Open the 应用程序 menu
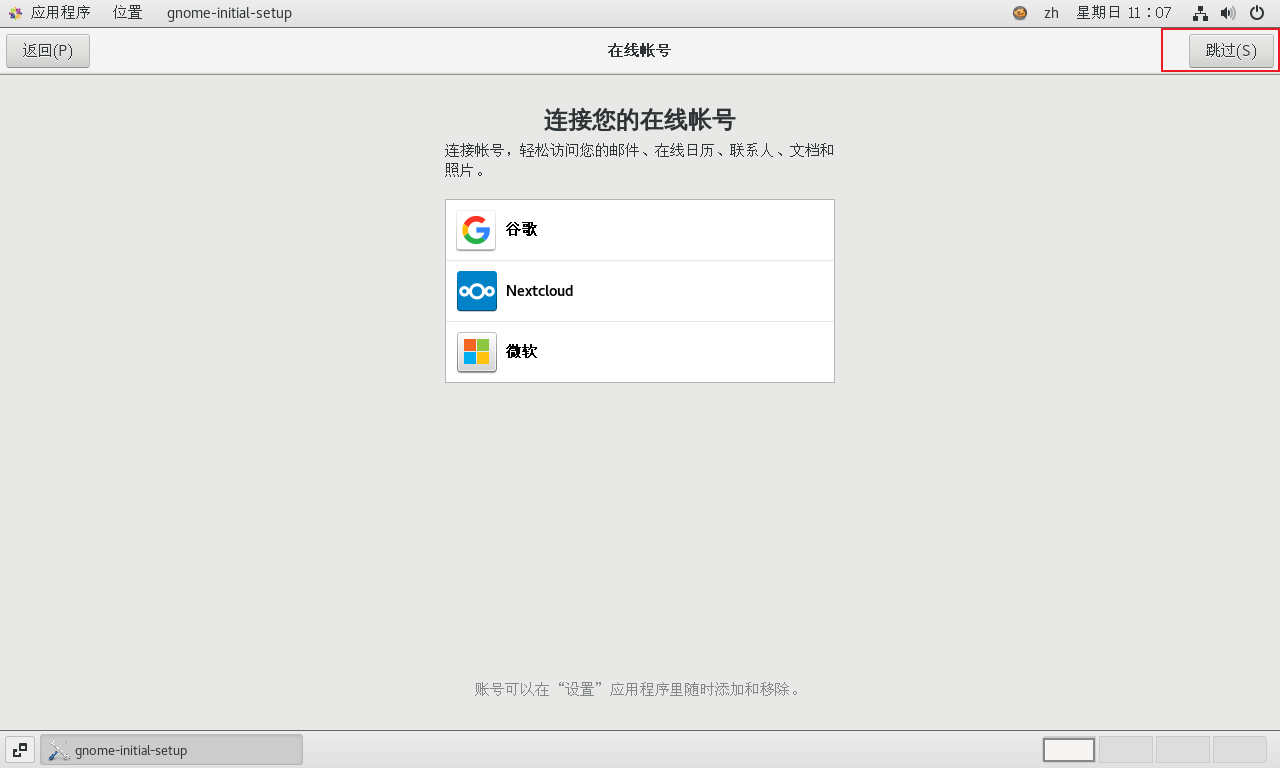This screenshot has width=1280, height=768. tap(50, 13)
